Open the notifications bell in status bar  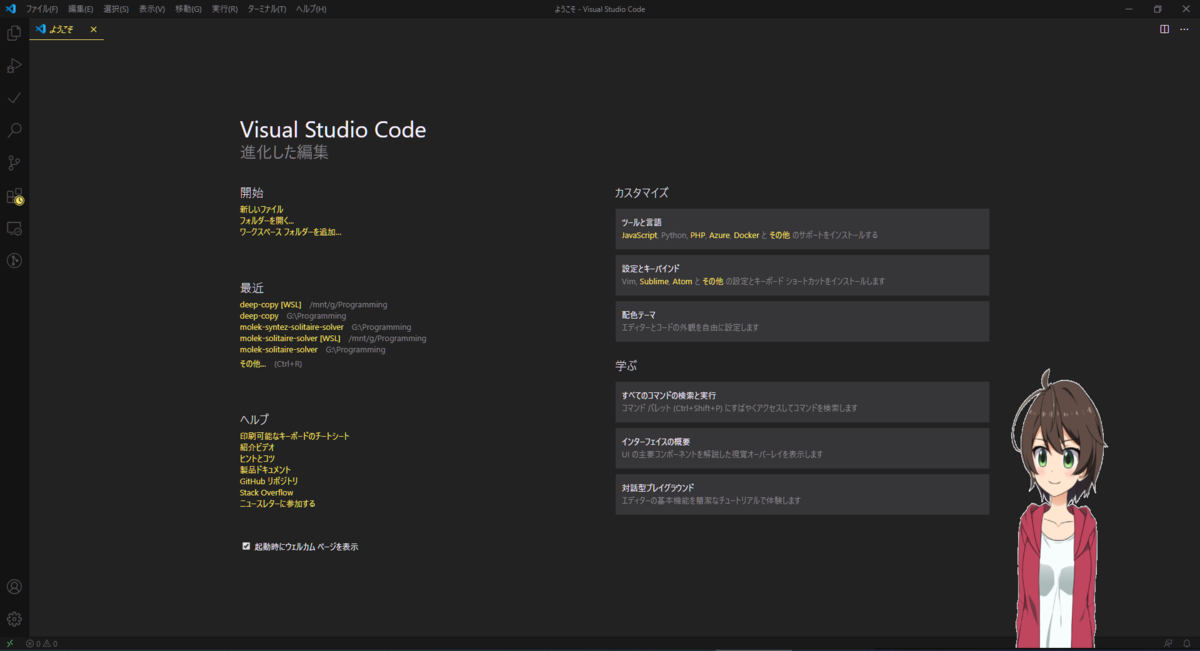click(1186, 643)
